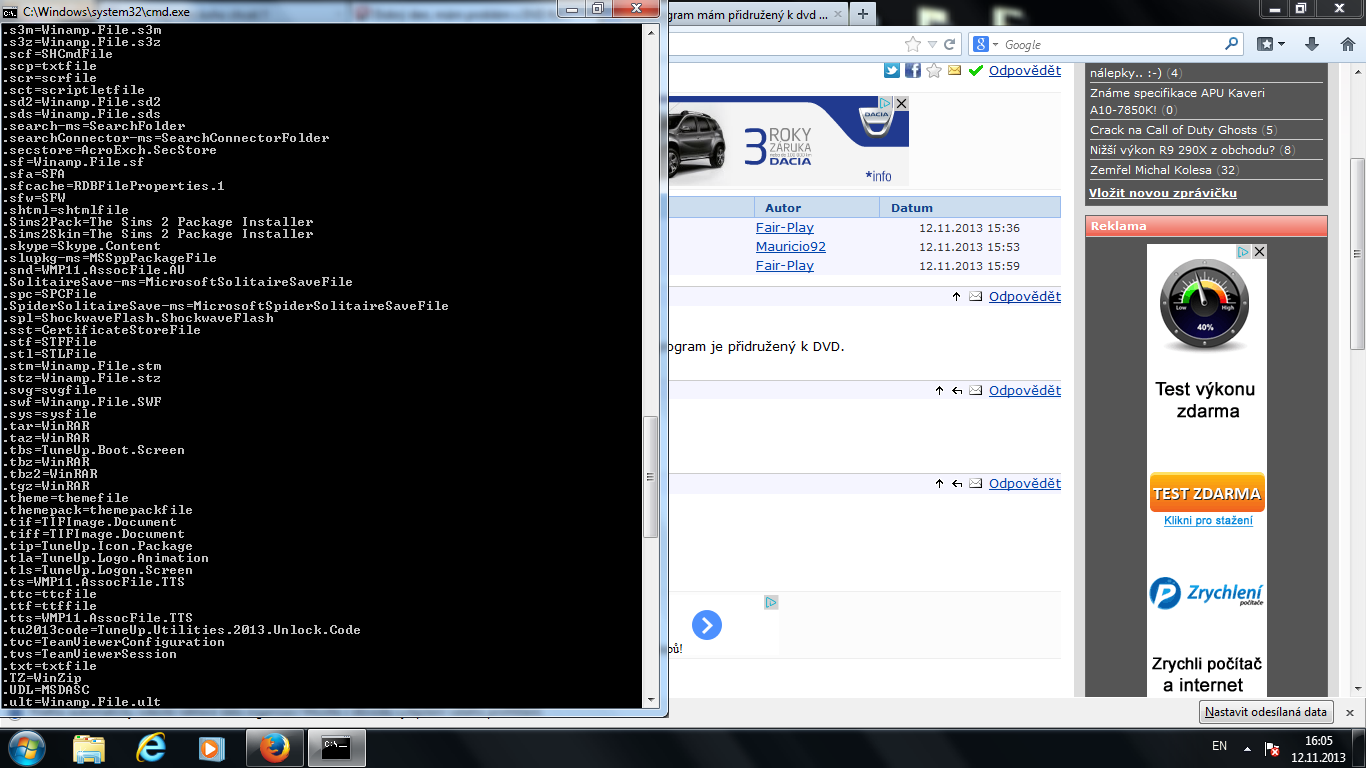The height and width of the screenshot is (768, 1366).
Task: Open Fair-Play author link dated 15:59
Action: (785, 266)
